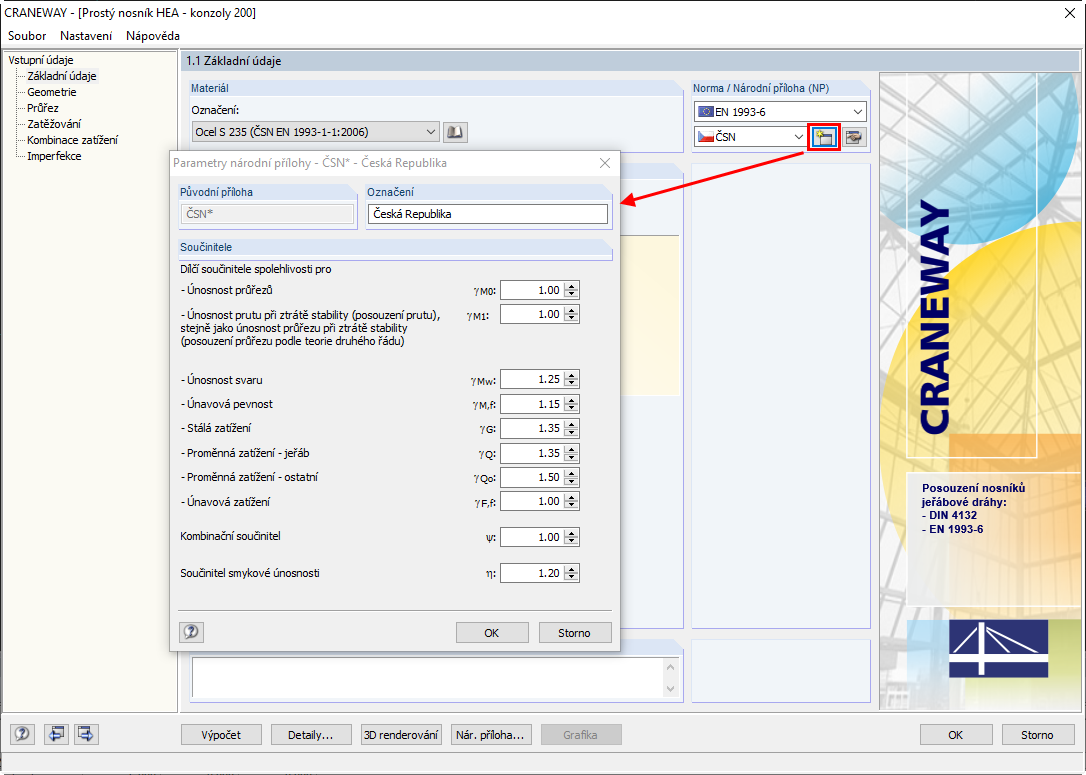Adjust the γQo spinner arrows
Image resolution: width=1086 pixels, height=775 pixels.
pos(571,477)
